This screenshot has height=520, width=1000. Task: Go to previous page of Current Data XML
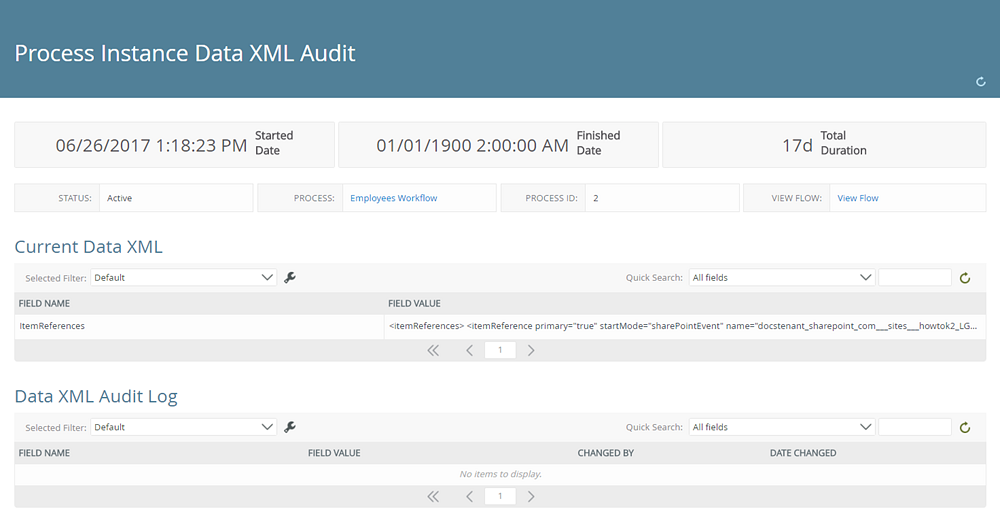(x=469, y=351)
